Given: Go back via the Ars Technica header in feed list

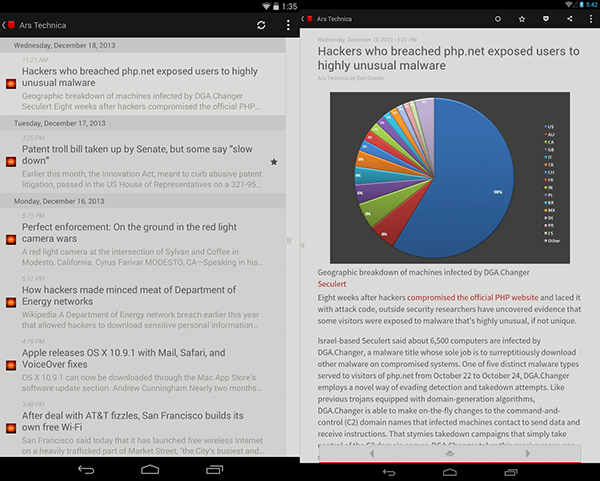Looking at the screenshot, I should pyautogui.click(x=34, y=25).
